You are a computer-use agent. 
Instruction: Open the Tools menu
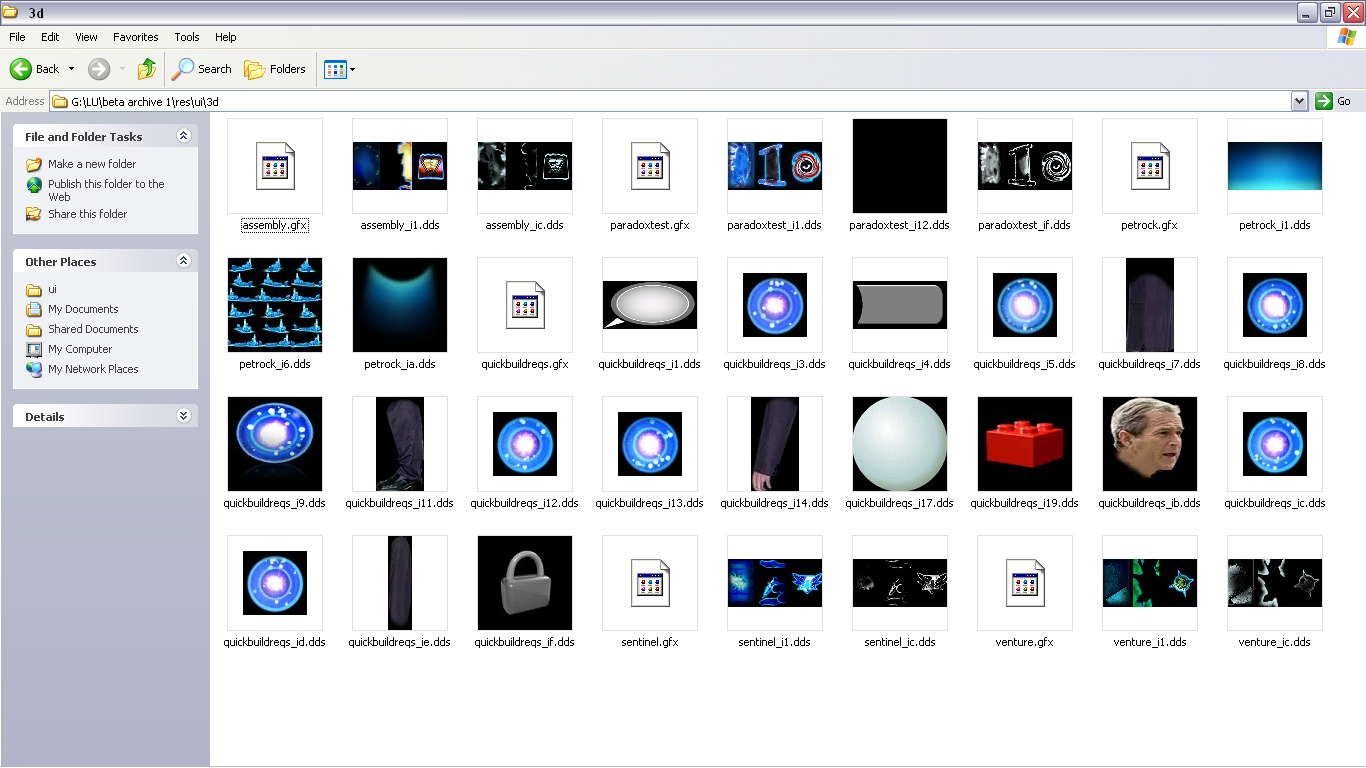187,37
